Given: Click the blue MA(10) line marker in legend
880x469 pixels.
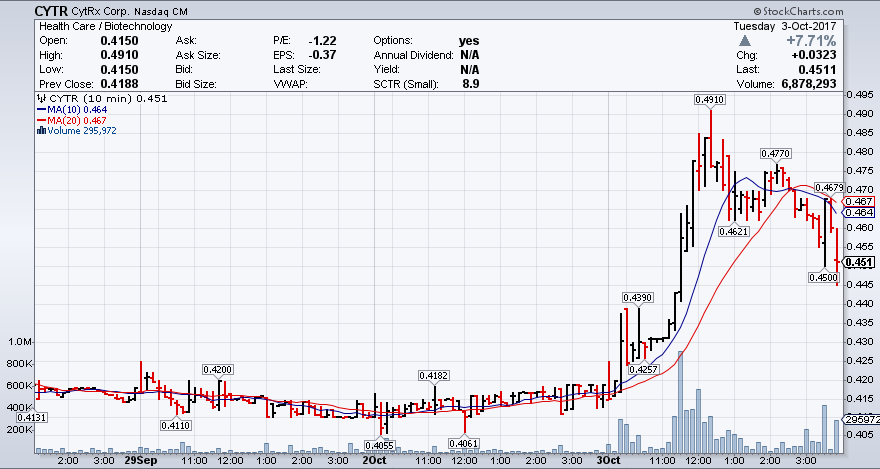Looking at the screenshot, I should point(40,109).
